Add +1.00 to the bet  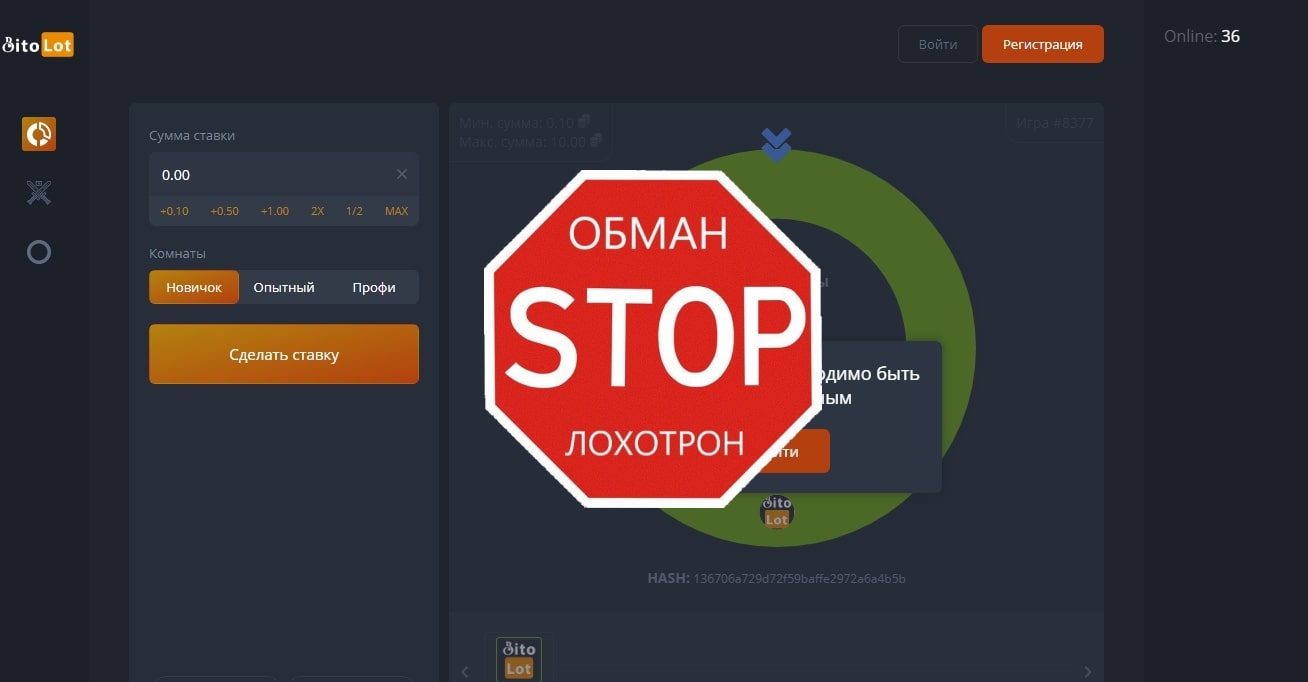point(275,211)
